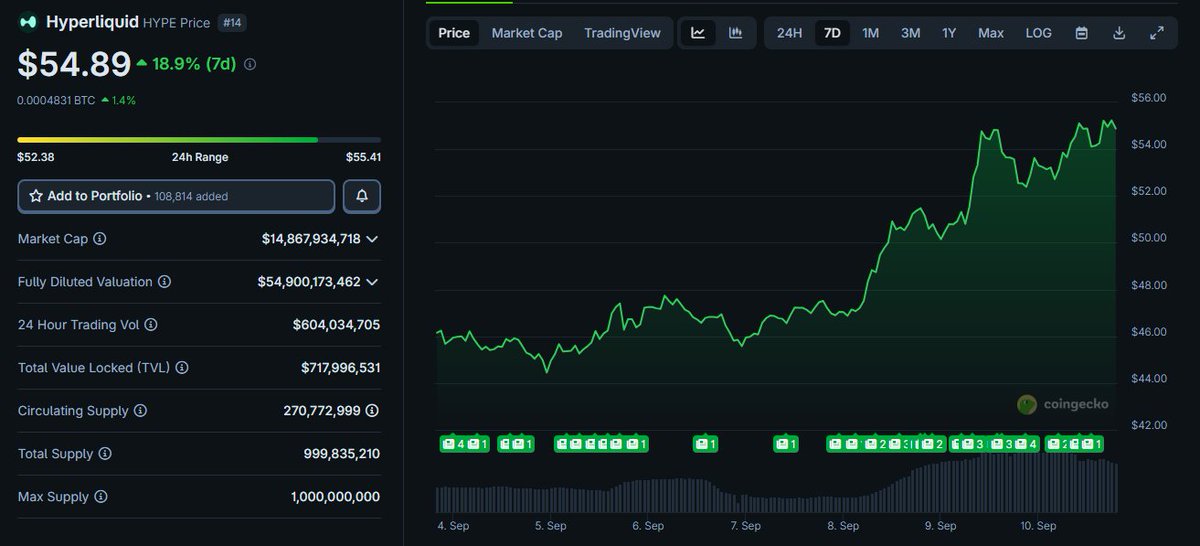The image size is (1200, 546).
Task: Click the $55.41 range high value
Action: click(363, 157)
